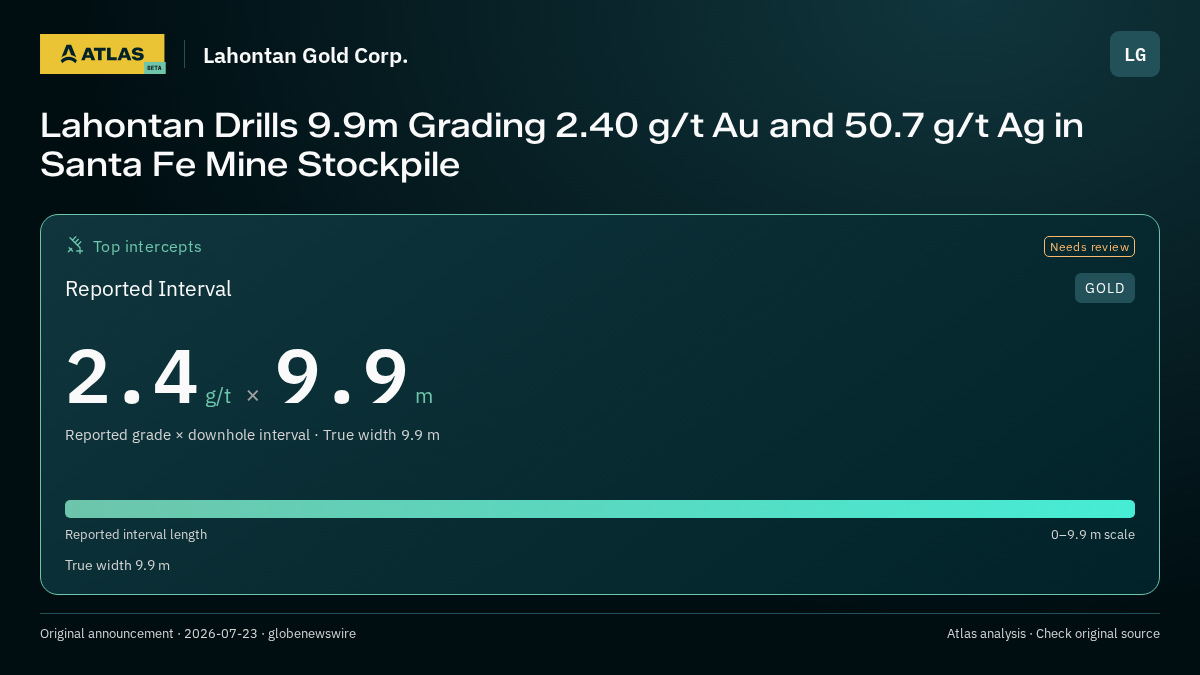Click the Needs review badge
This screenshot has height=675, width=1200.
1089,247
